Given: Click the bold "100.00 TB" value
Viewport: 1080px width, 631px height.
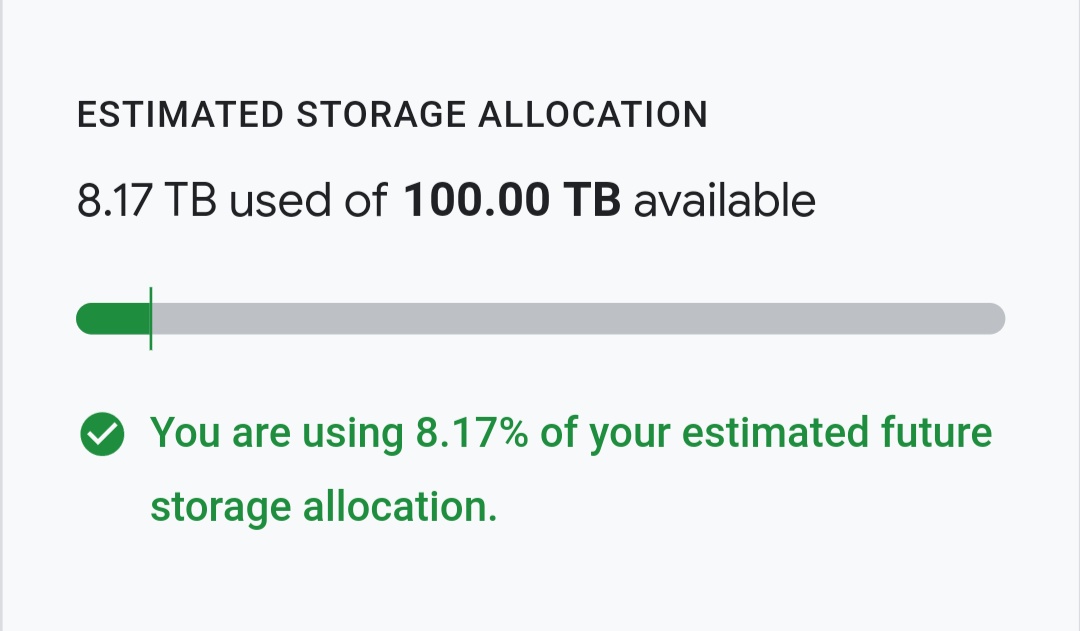Looking at the screenshot, I should tap(512, 201).
